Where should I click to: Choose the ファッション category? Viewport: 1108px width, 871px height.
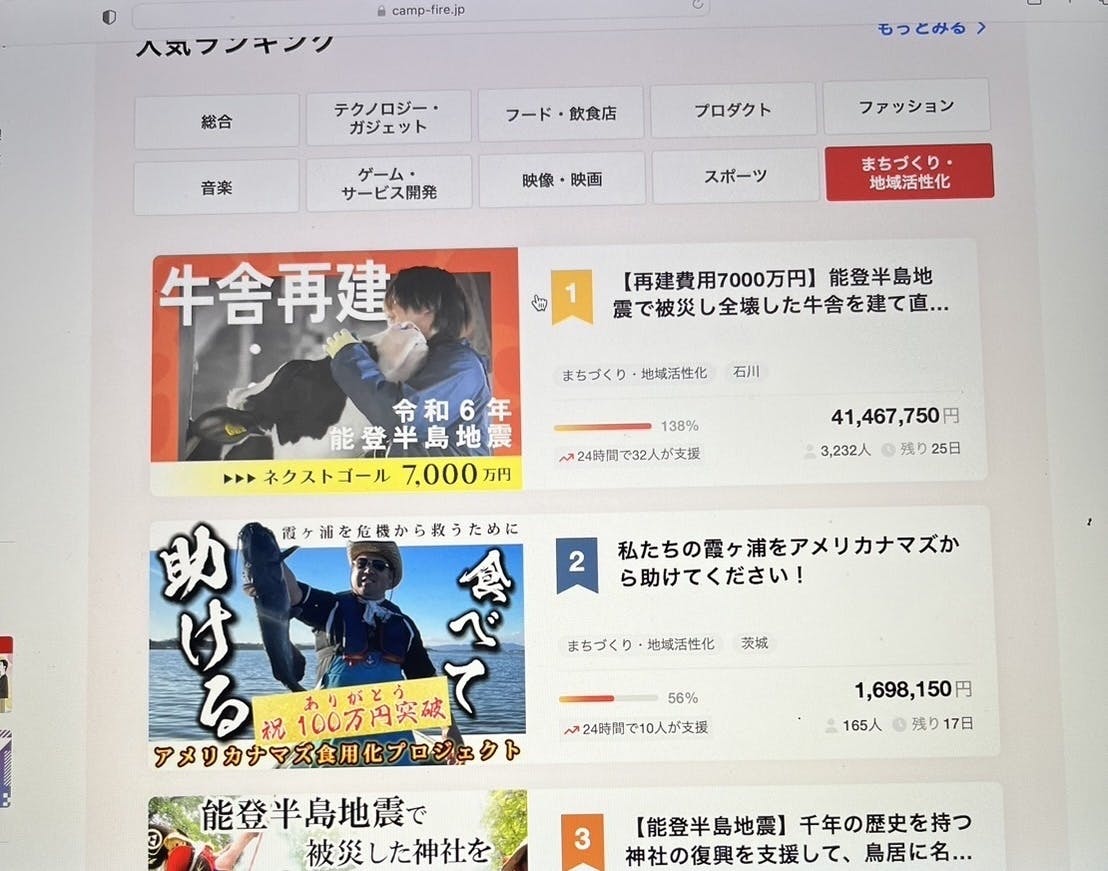click(x=907, y=106)
